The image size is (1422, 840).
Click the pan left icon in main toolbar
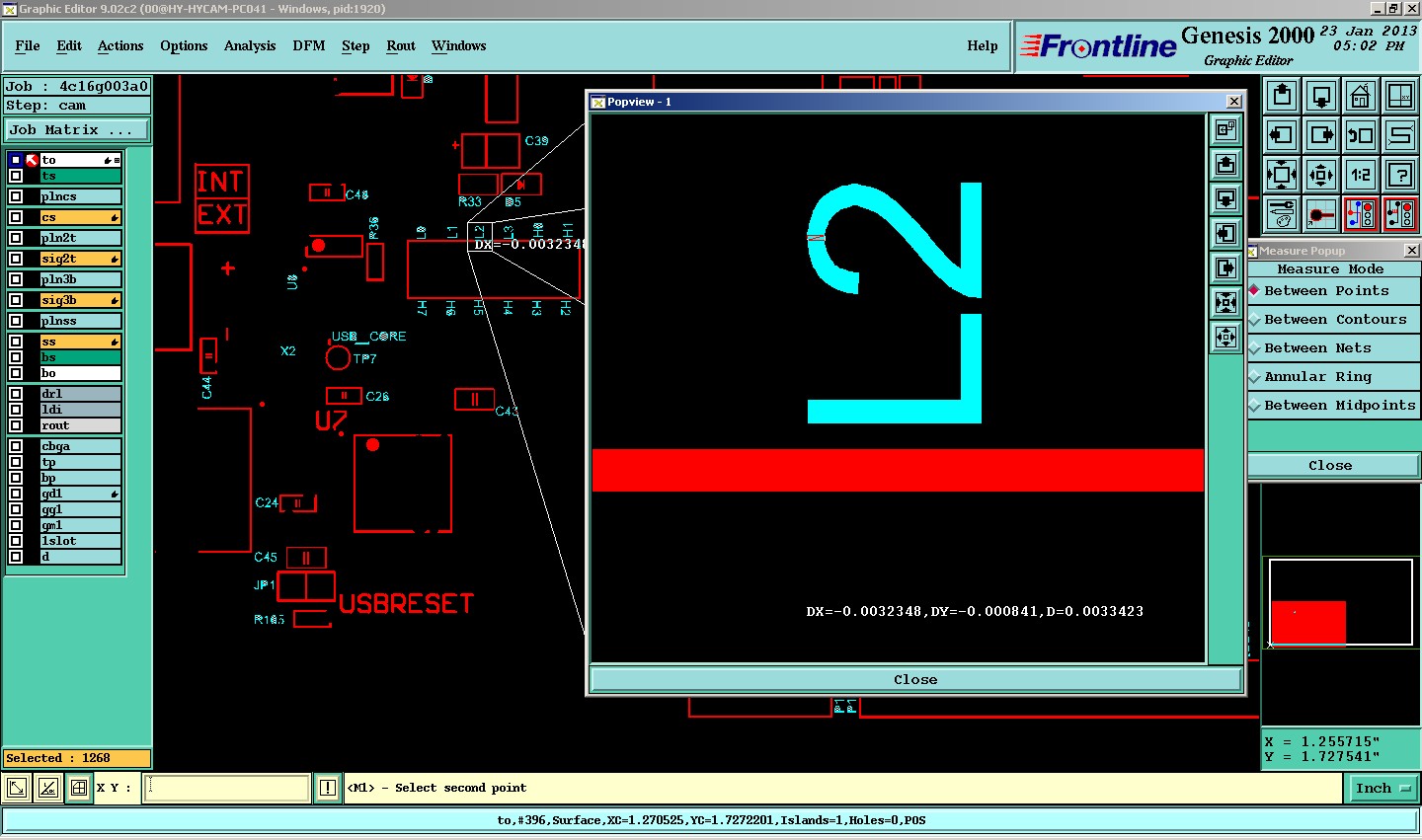coord(1282,135)
